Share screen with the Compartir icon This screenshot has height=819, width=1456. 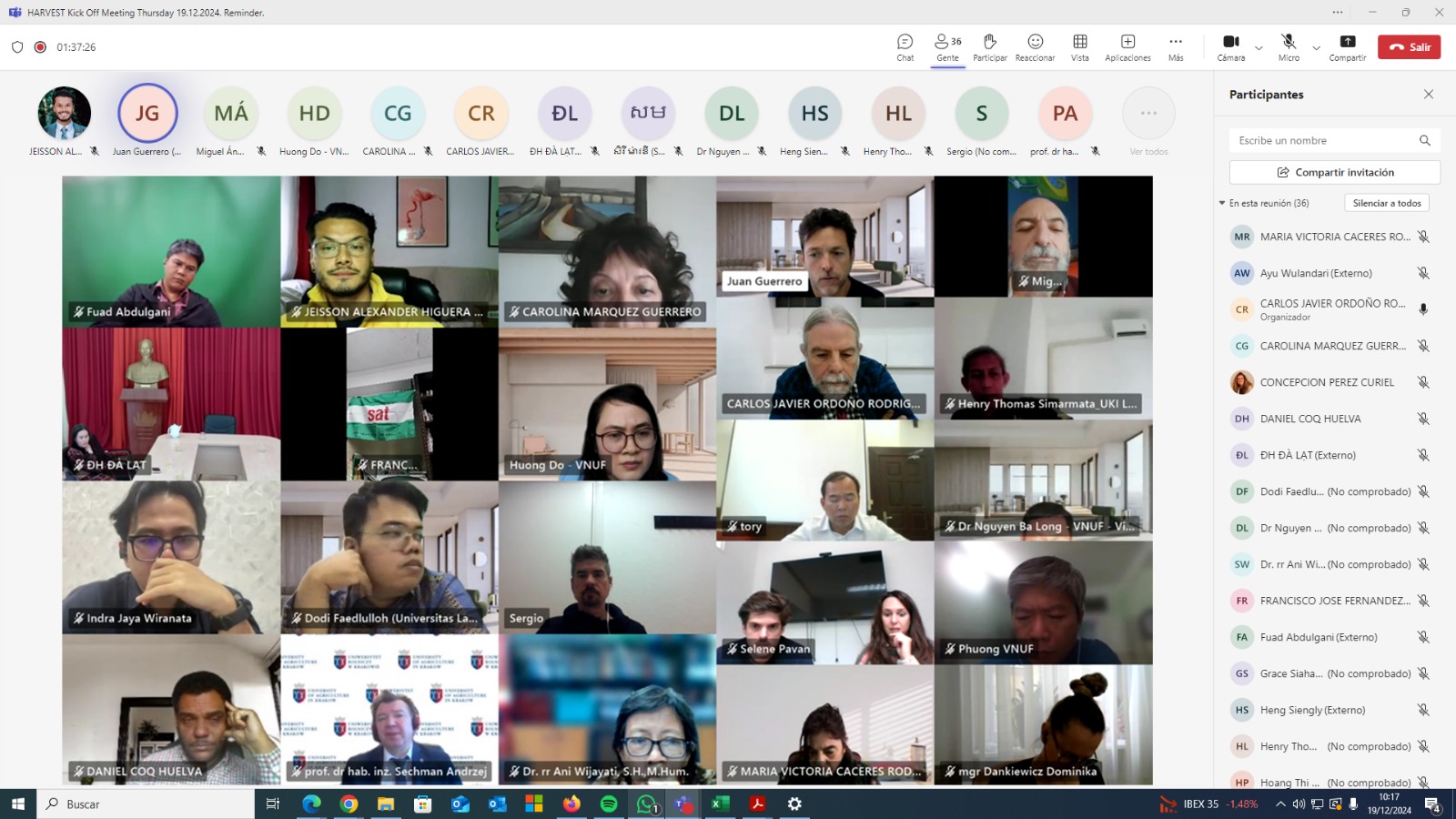[x=1348, y=47]
